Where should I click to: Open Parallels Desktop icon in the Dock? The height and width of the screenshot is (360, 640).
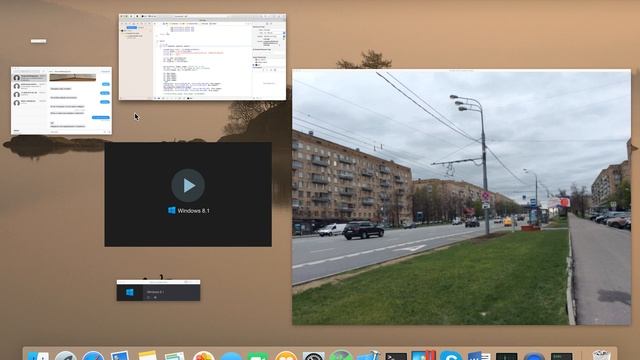coord(423,356)
